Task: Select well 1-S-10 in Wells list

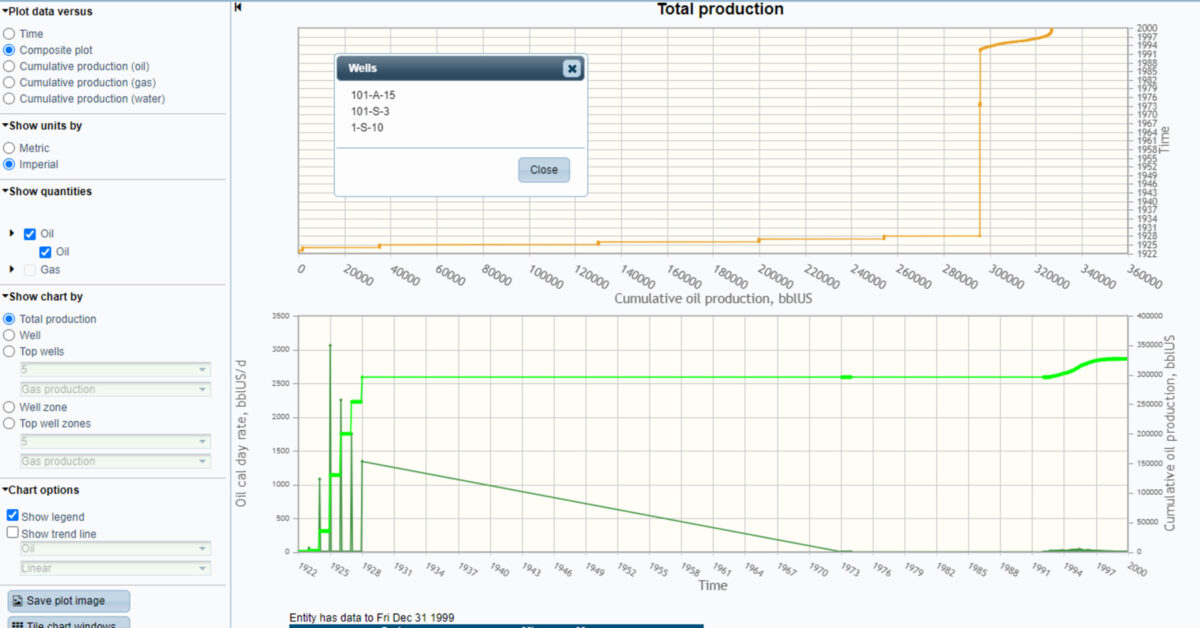Action: (366, 127)
